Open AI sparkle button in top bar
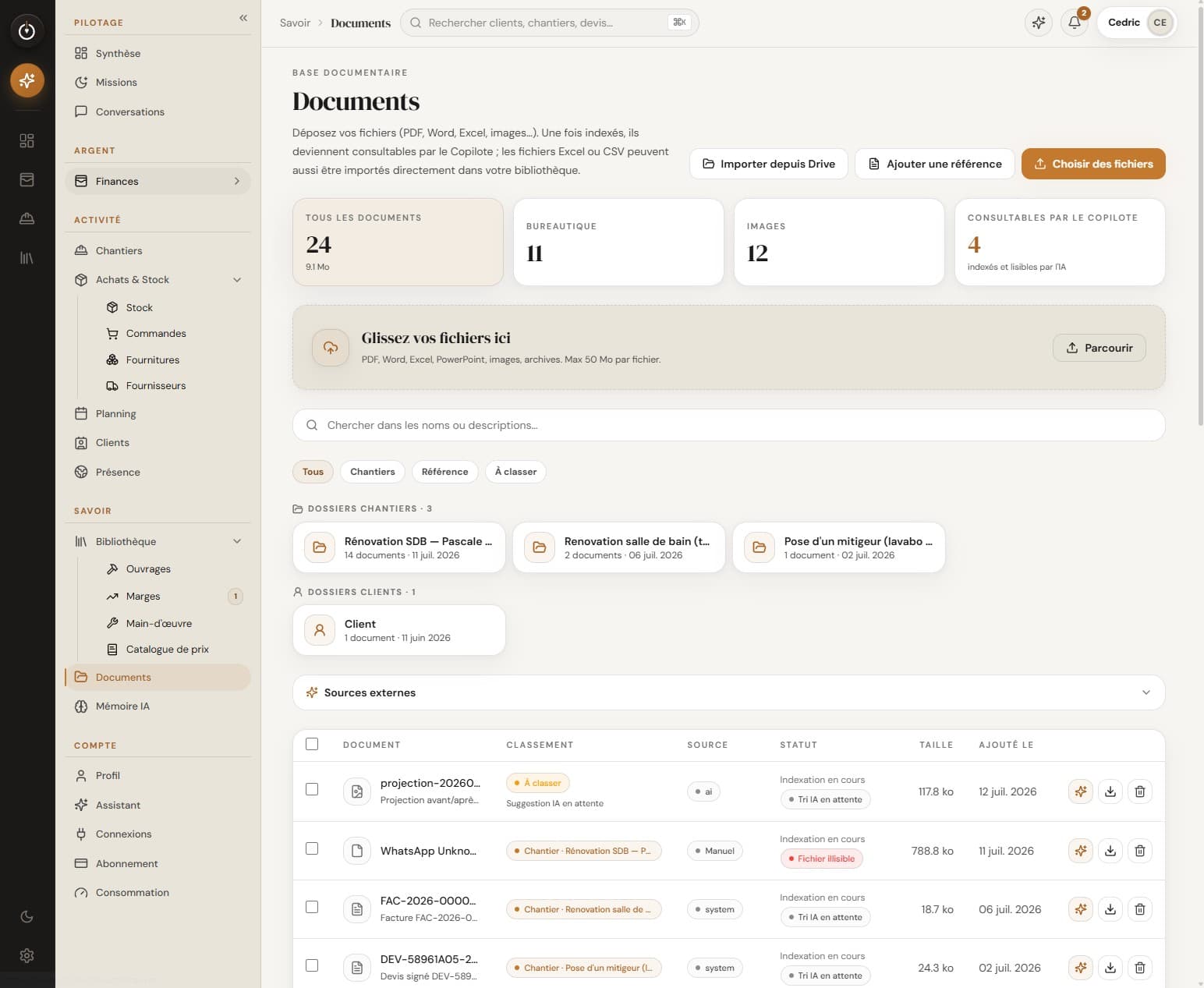This screenshot has width=1204, height=988. click(1039, 23)
